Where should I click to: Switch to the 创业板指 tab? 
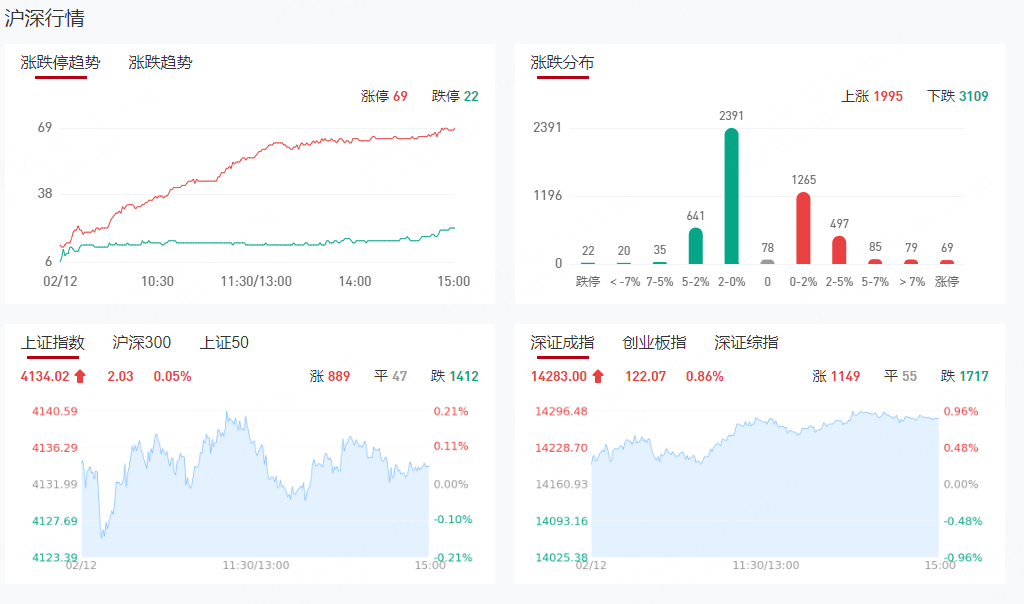click(x=654, y=343)
